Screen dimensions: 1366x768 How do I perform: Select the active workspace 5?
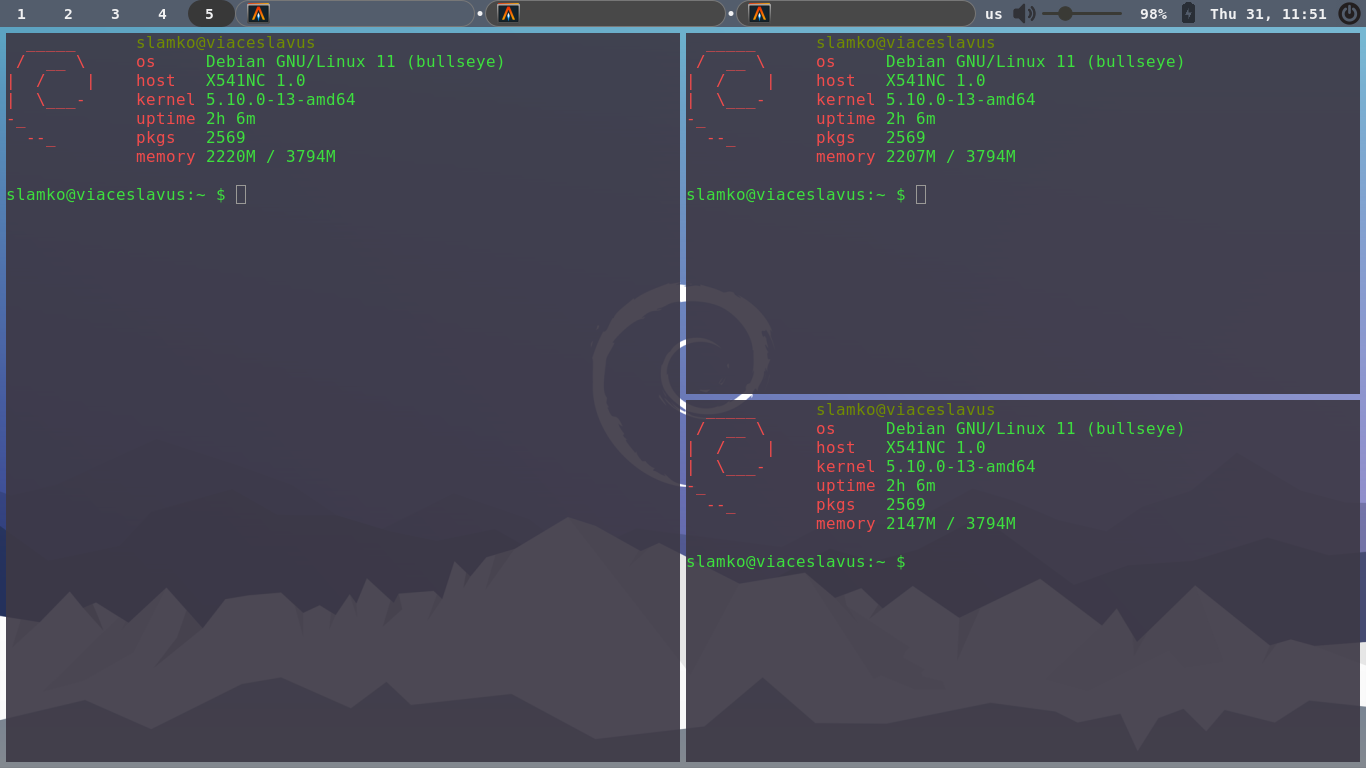(x=209, y=14)
